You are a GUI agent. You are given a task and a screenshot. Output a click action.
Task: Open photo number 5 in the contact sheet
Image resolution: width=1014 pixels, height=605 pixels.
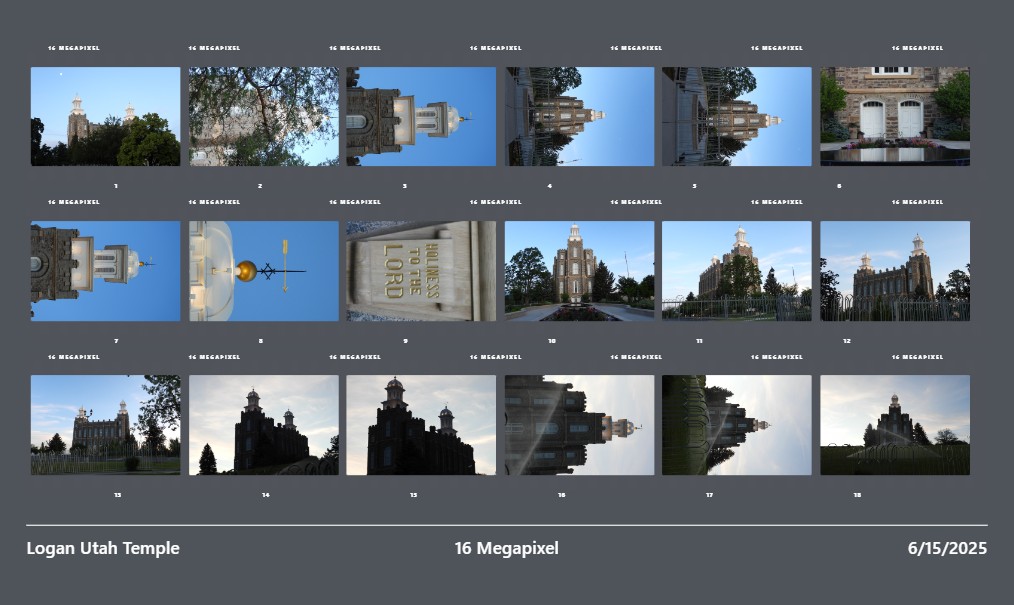tap(737, 116)
